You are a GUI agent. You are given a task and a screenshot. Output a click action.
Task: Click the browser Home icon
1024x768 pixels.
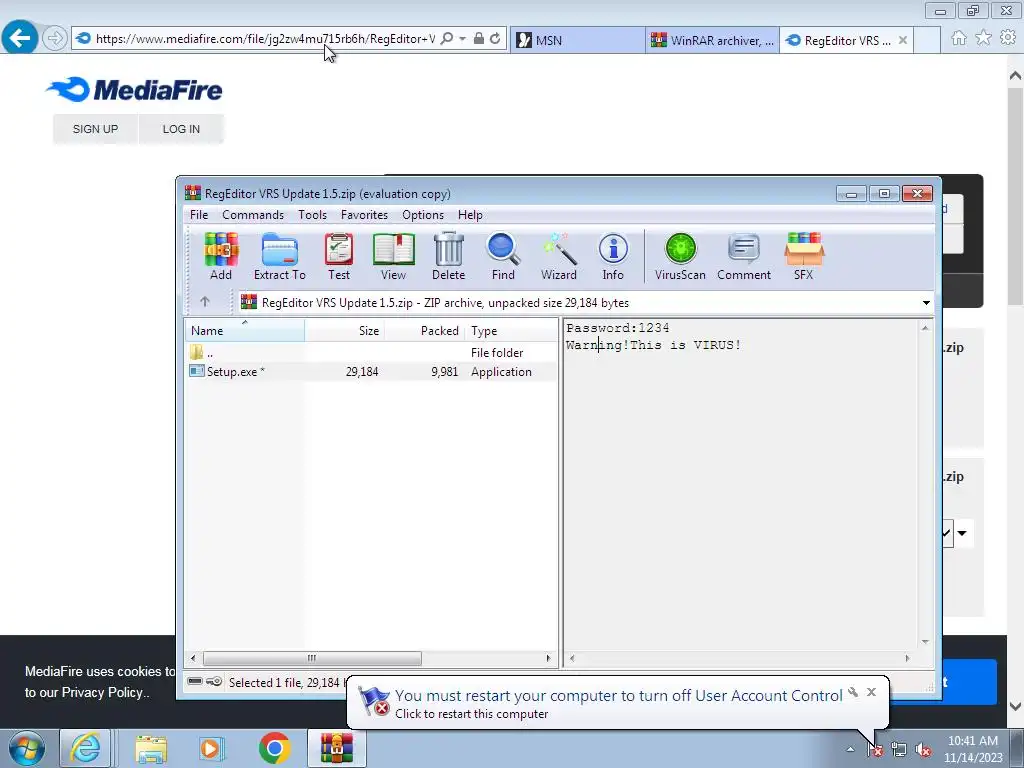pos(959,38)
